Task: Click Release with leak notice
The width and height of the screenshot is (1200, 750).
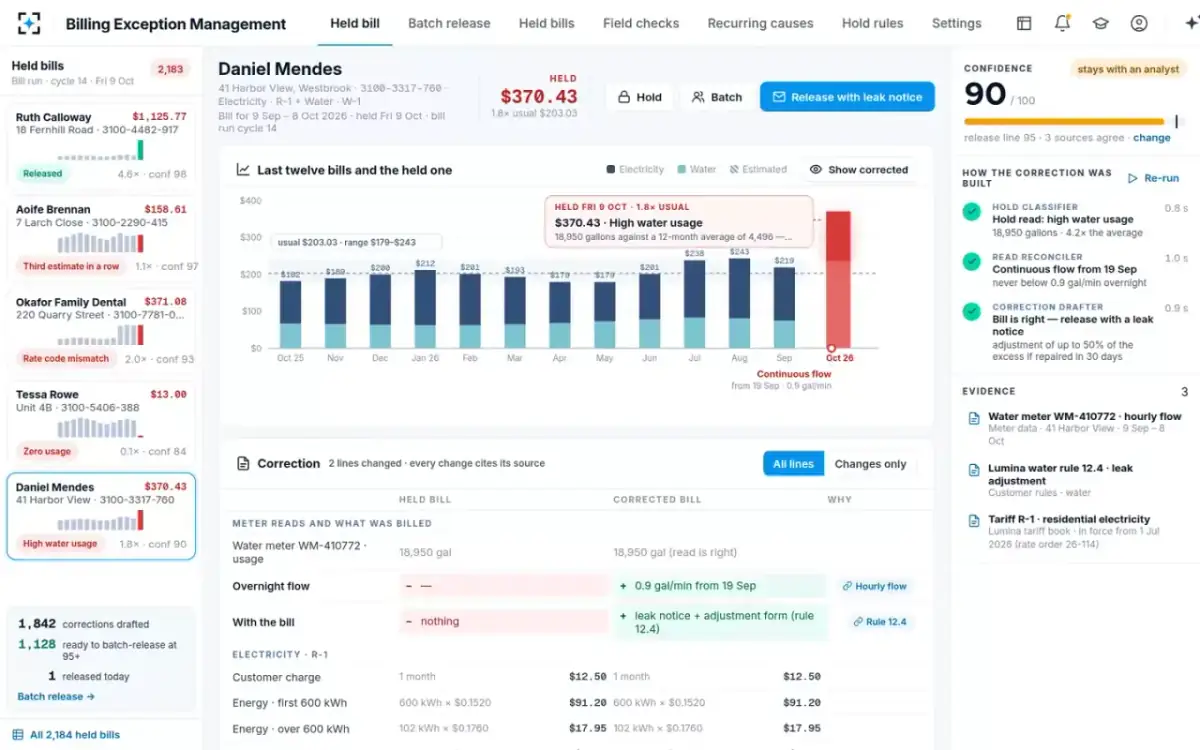Action: pyautogui.click(x=847, y=97)
